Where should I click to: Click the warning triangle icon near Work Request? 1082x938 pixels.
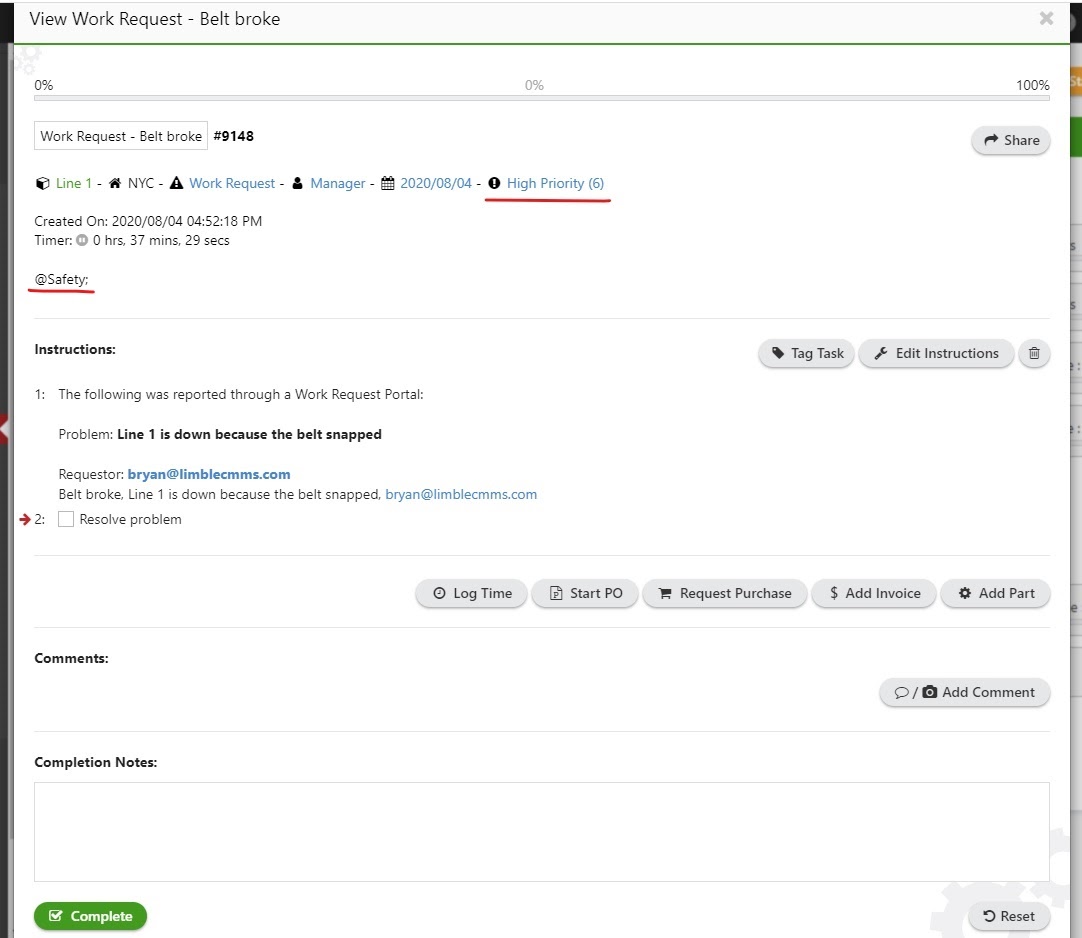tap(176, 184)
